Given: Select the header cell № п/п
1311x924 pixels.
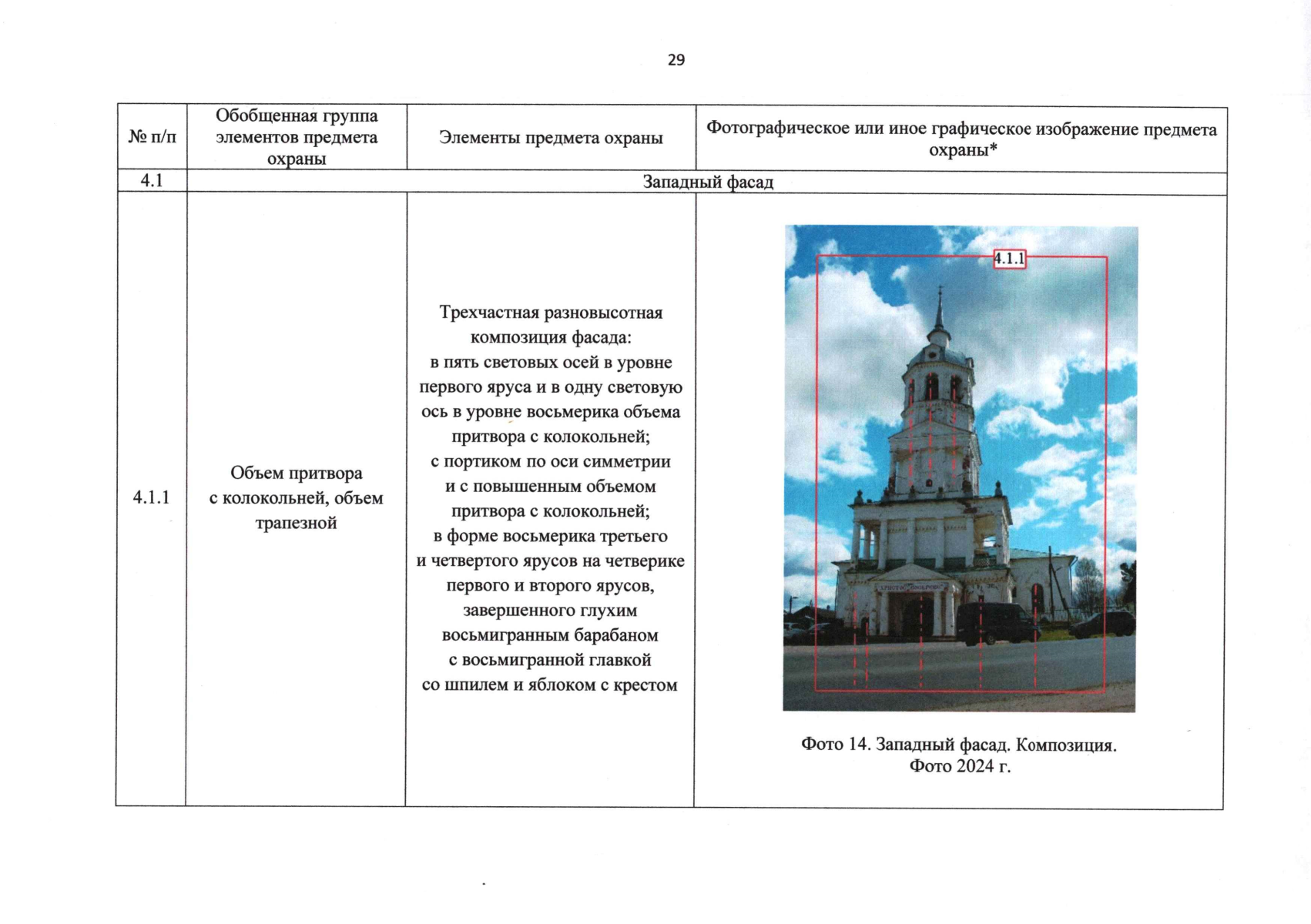Looking at the screenshot, I should (150, 138).
